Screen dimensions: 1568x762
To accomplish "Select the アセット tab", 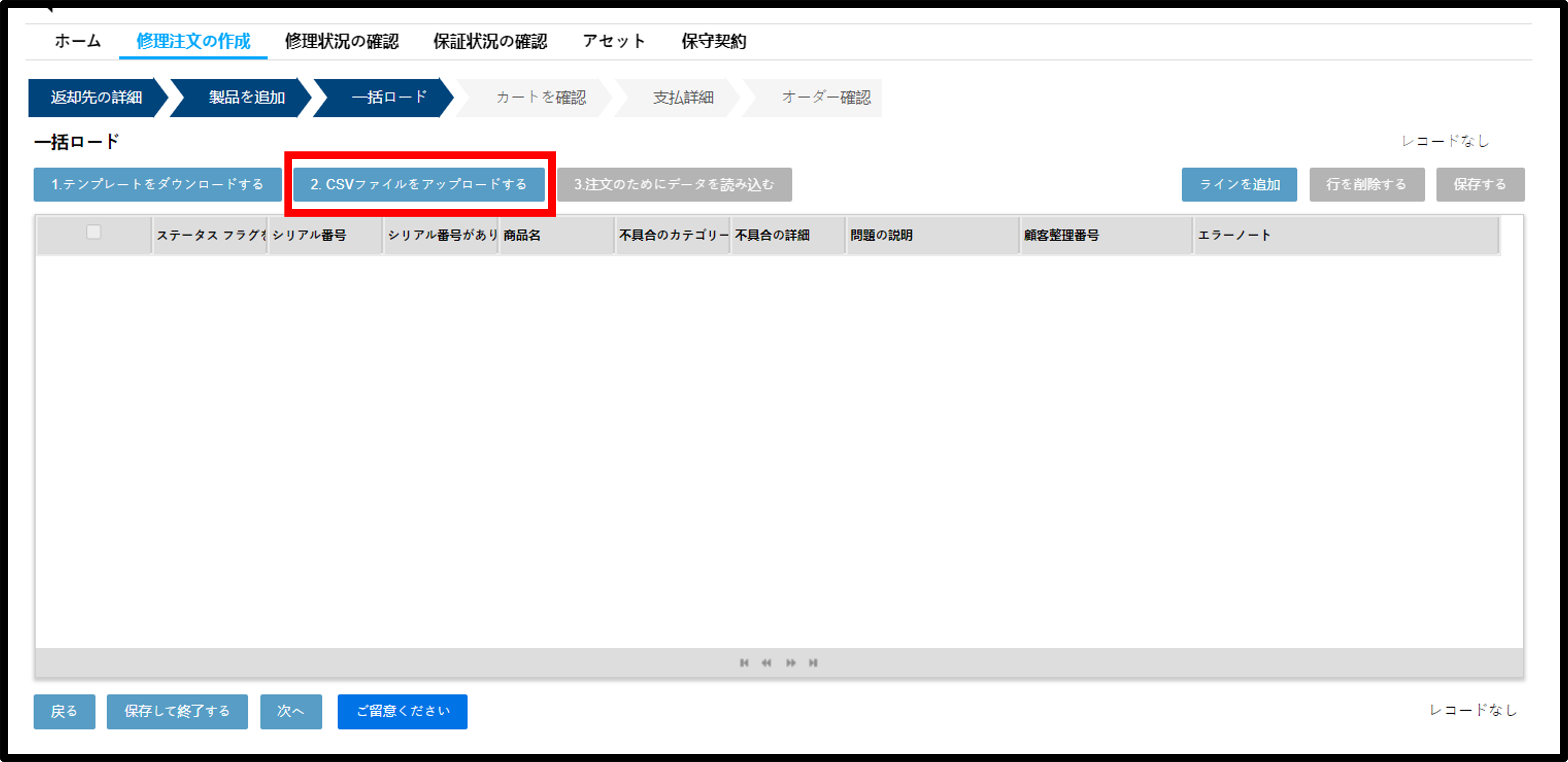I will point(613,41).
